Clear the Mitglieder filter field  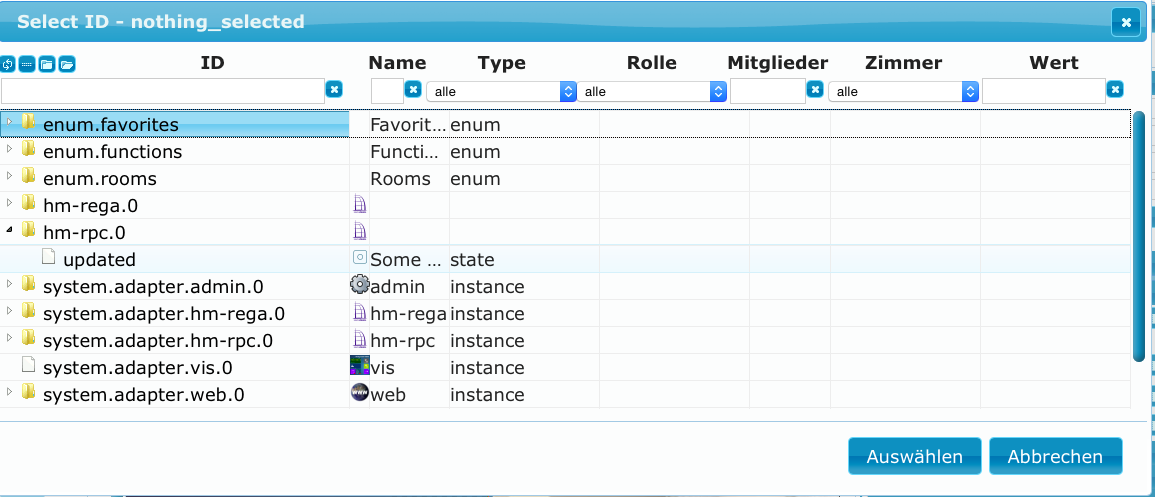point(815,90)
